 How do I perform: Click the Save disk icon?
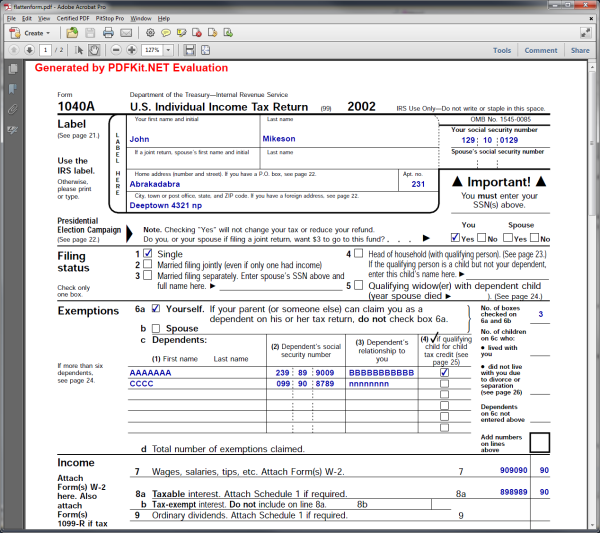click(90, 33)
